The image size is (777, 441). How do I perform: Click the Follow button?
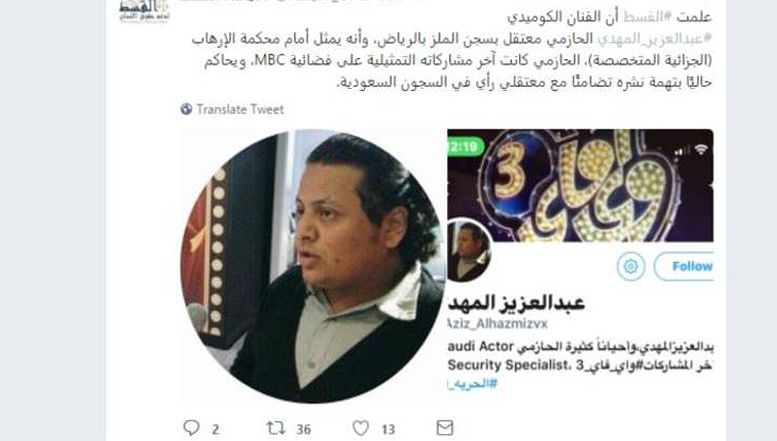point(684,267)
